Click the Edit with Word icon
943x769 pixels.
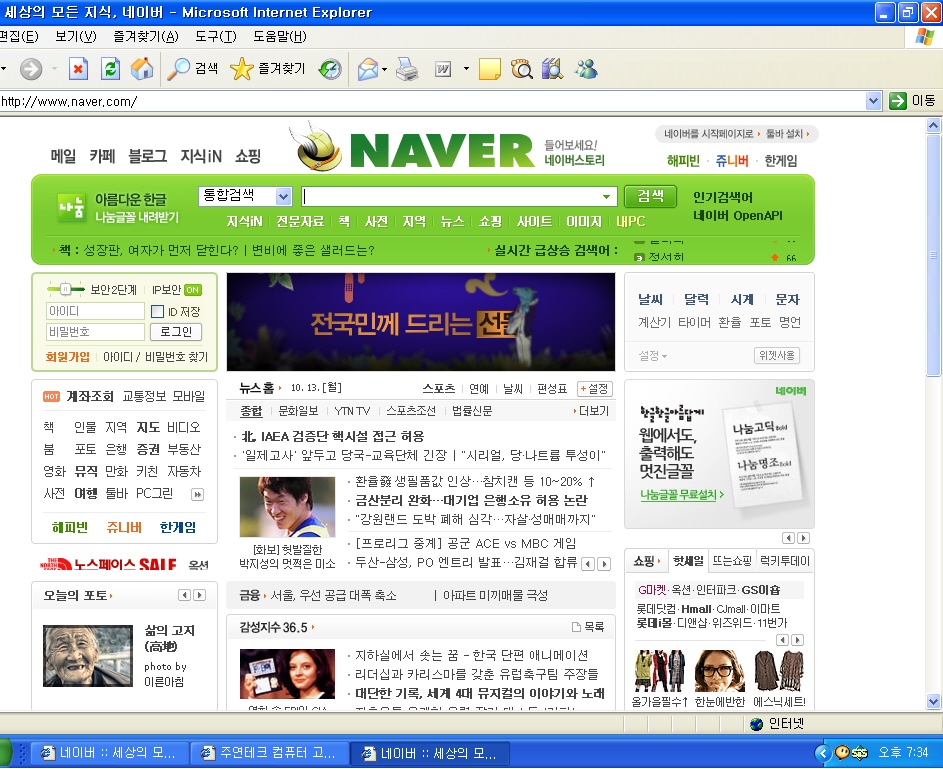click(443, 70)
